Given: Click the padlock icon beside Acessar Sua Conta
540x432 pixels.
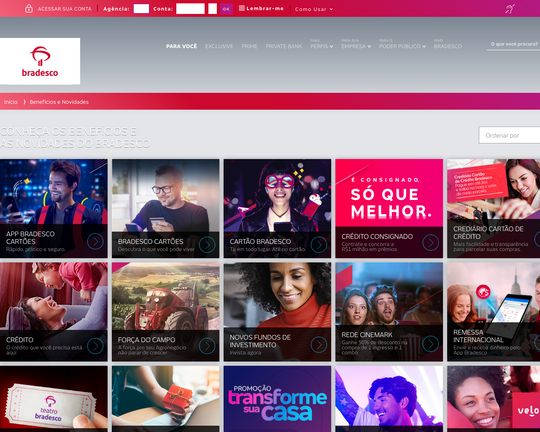Looking at the screenshot, I should point(29,8).
